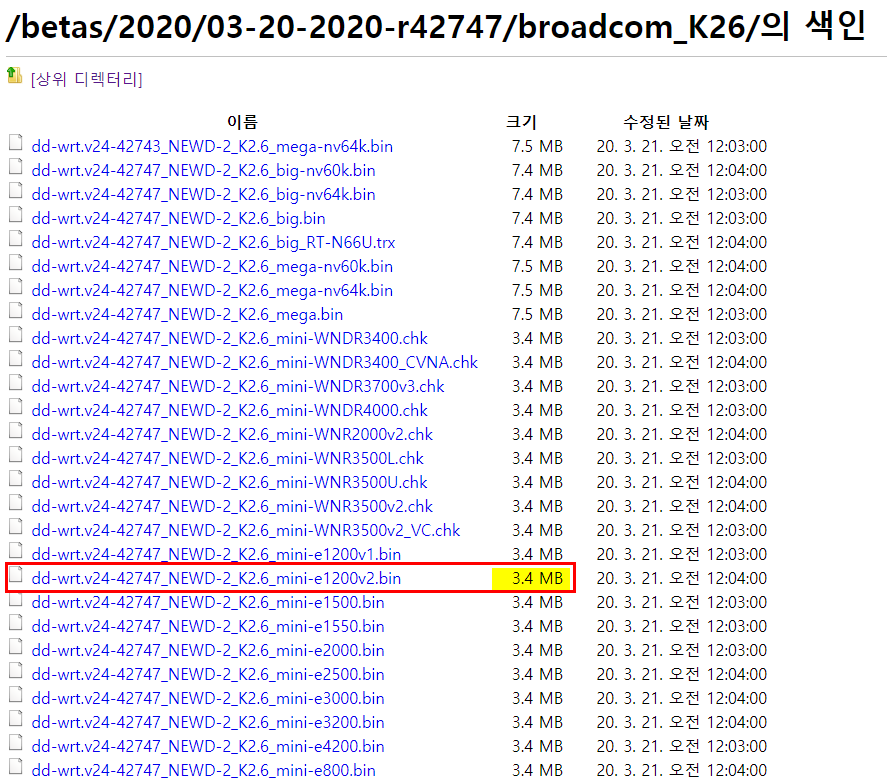Click file icon beside mini-WNR2000v2.chk
Viewport: 887px width, 780px height.
[16, 430]
